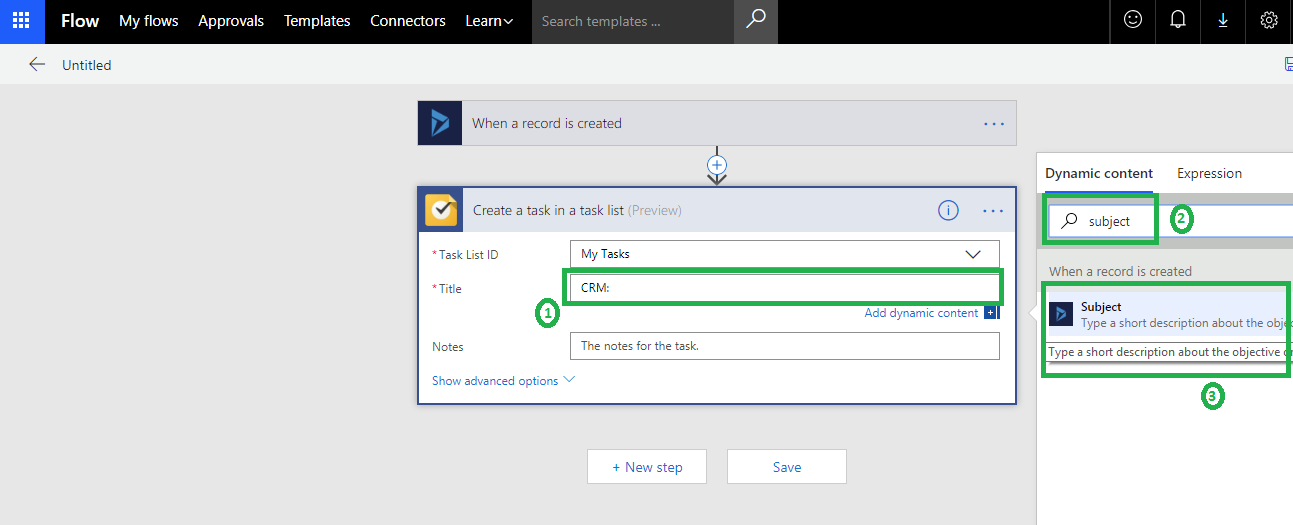
Task: Save the flow
Action: coord(787,467)
